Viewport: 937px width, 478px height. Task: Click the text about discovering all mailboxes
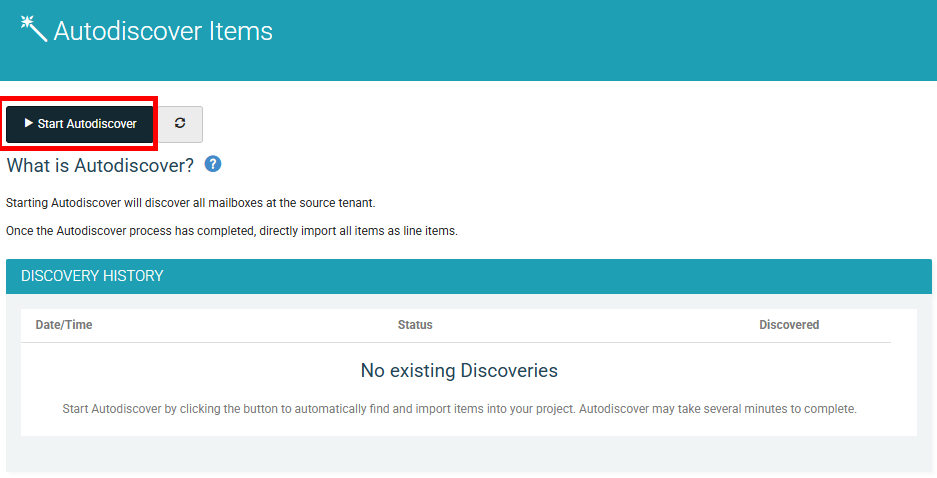click(191, 203)
